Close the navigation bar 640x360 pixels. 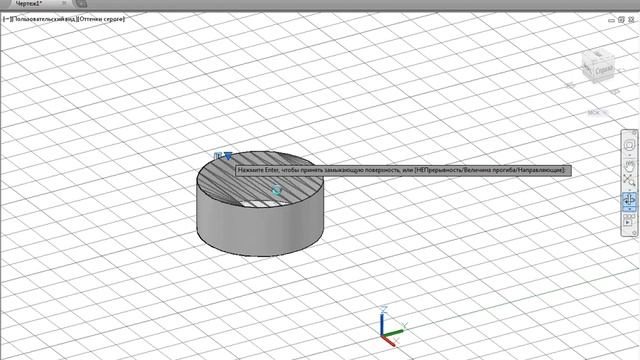tap(634, 133)
